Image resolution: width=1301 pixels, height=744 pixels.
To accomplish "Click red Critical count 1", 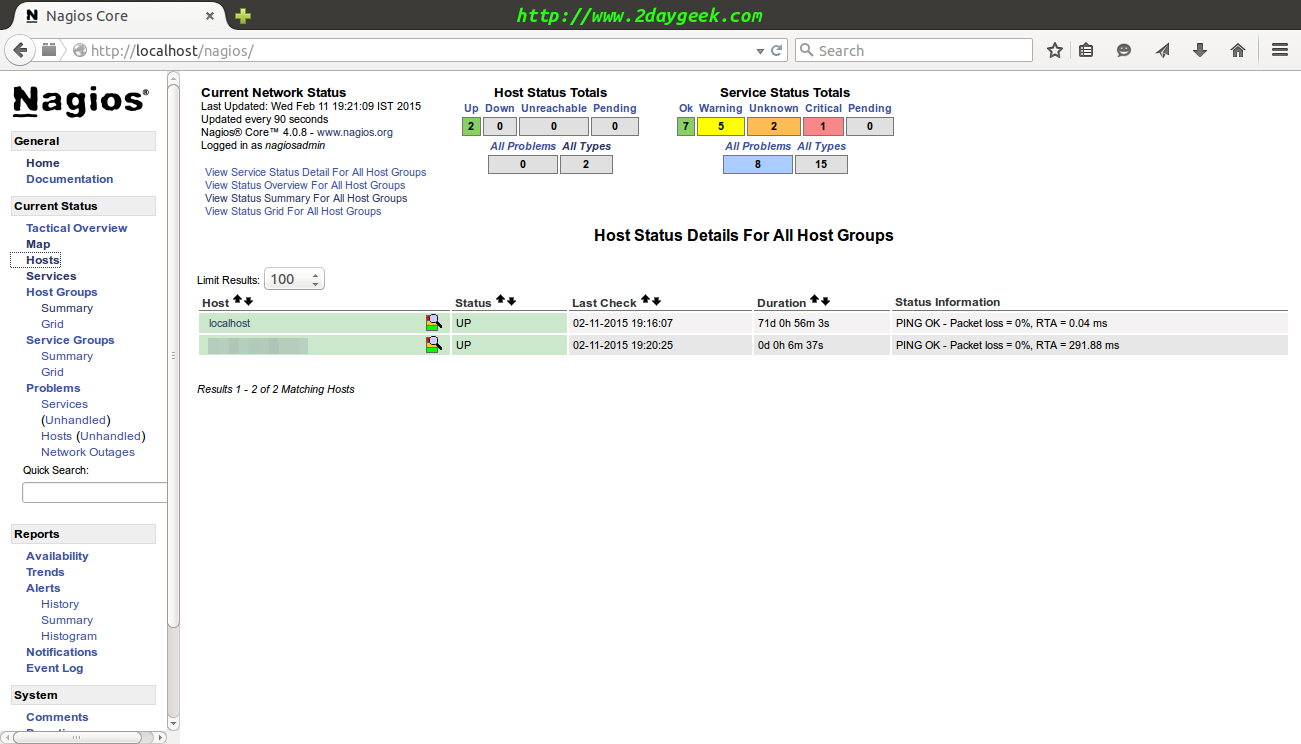I will 824,126.
